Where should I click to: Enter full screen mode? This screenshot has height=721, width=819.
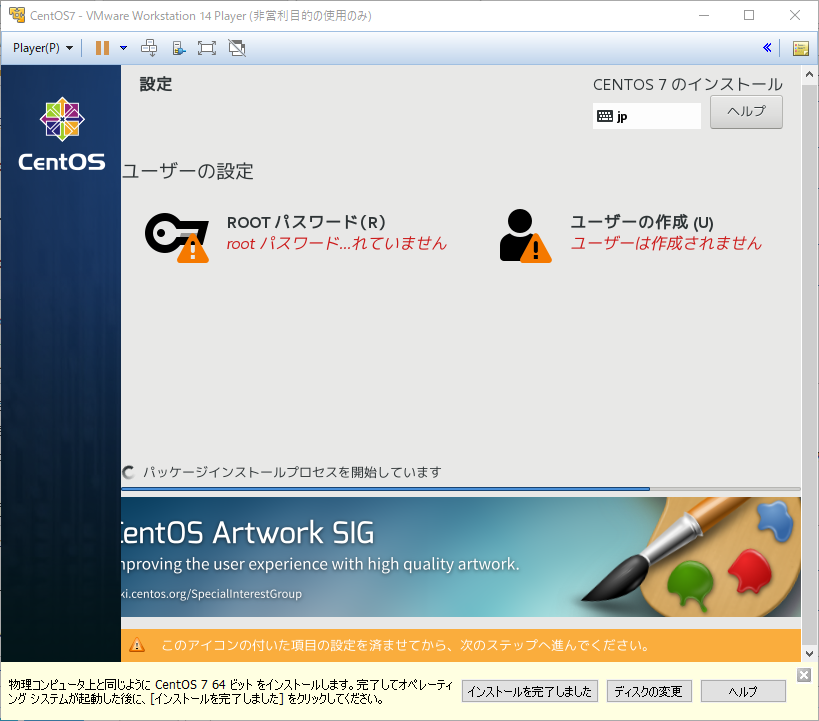207,48
